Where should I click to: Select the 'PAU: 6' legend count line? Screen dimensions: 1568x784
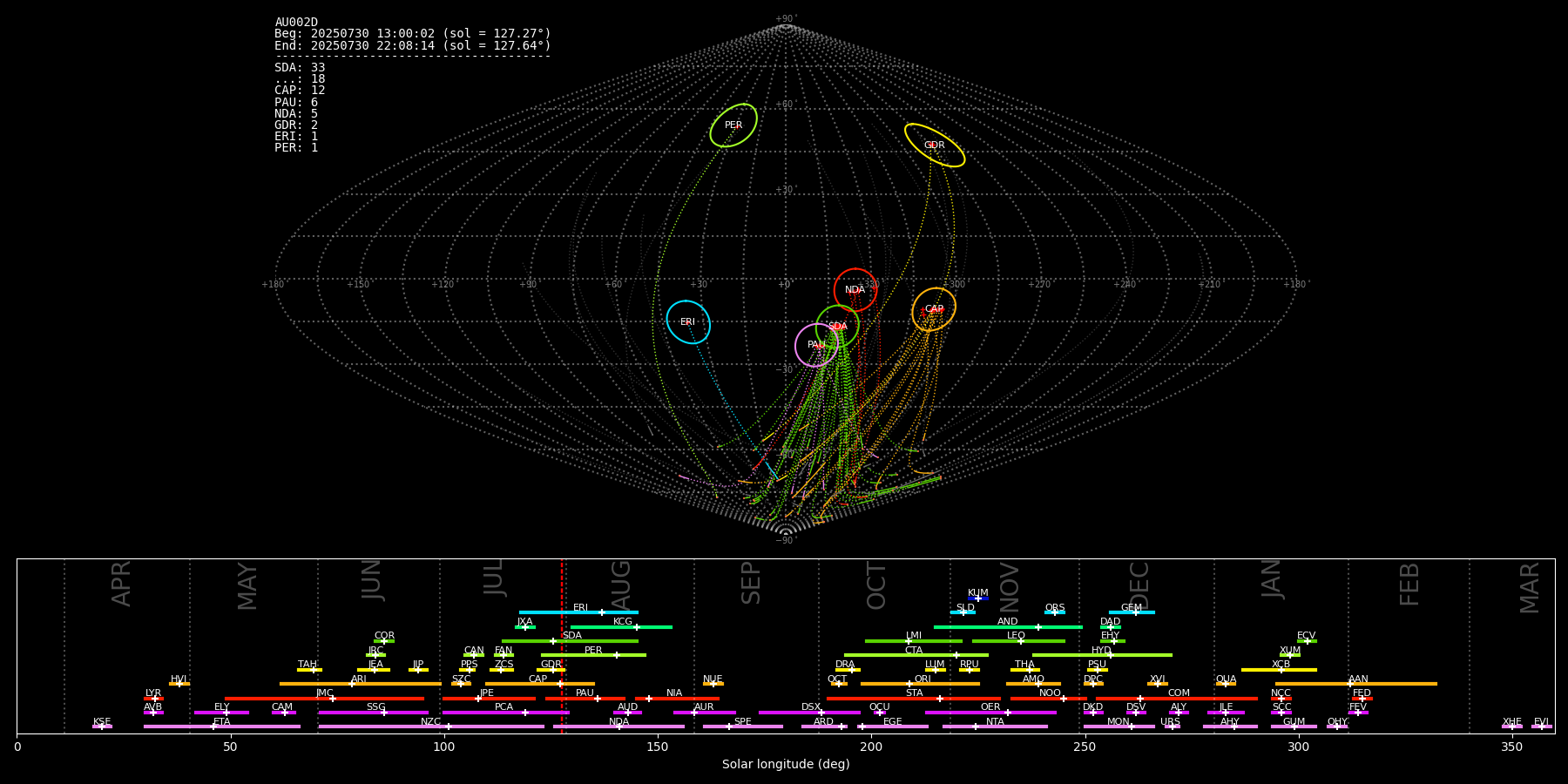[x=296, y=102]
